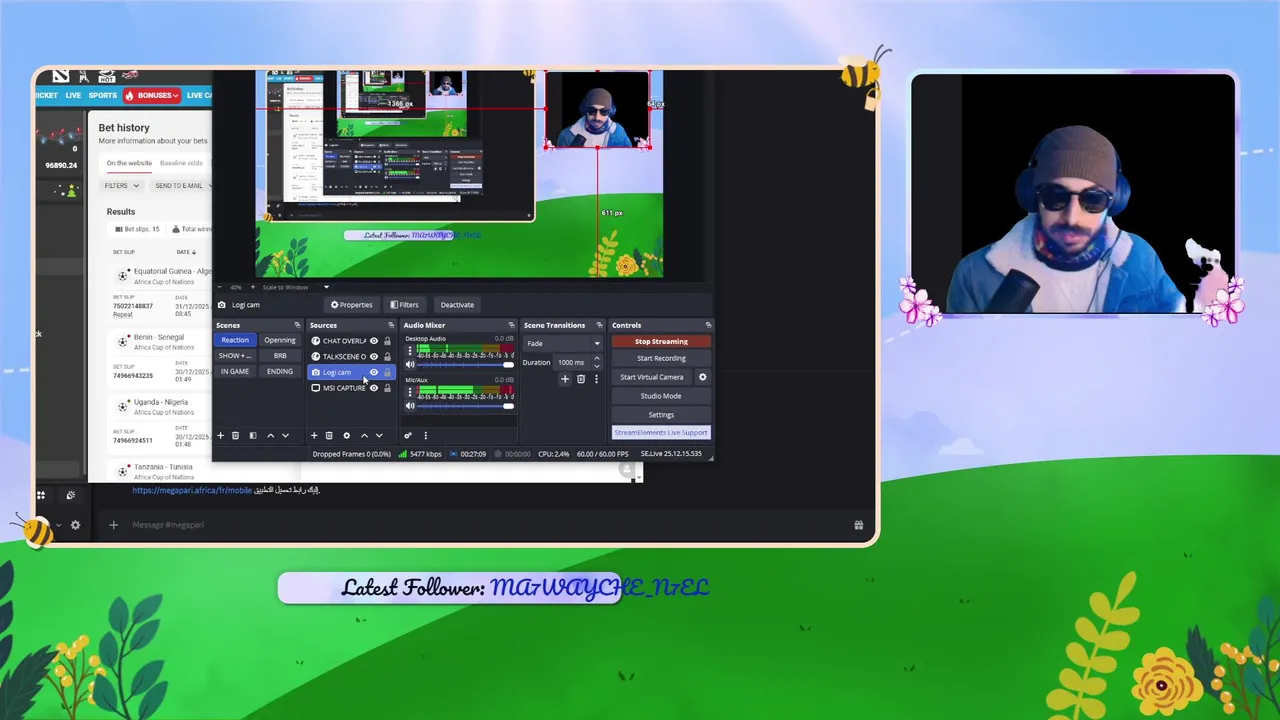Toggle lock on CHAT OVERLAY source
The height and width of the screenshot is (720, 1280).
pyautogui.click(x=387, y=341)
